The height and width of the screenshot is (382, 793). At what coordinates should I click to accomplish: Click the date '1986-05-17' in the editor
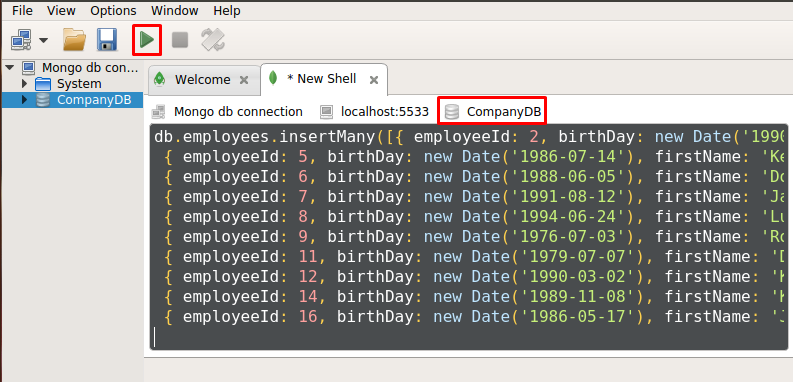[579, 317]
